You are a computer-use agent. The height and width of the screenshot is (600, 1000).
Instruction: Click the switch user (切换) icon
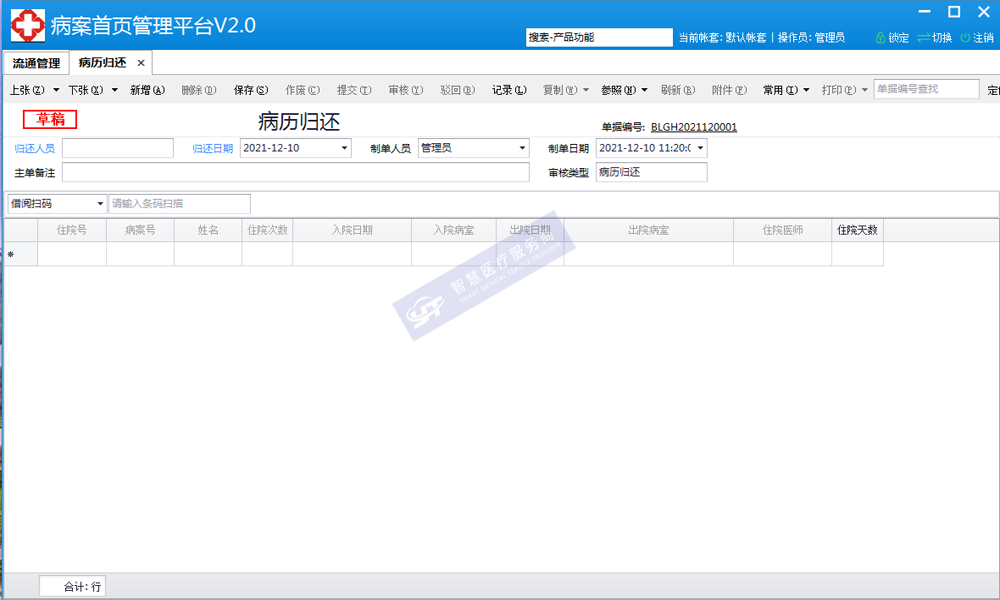923,38
